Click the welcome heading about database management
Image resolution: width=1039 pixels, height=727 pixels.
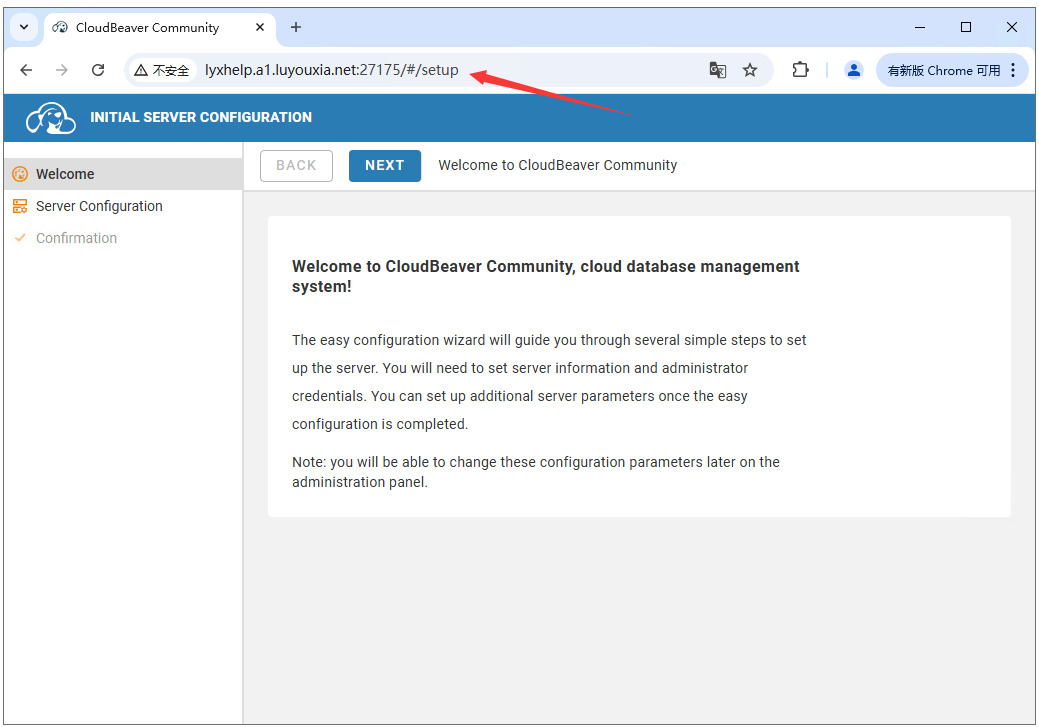(x=545, y=276)
